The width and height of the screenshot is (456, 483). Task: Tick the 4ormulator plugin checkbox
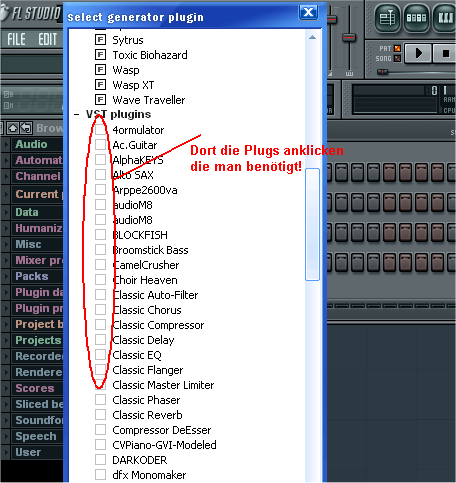click(100, 130)
